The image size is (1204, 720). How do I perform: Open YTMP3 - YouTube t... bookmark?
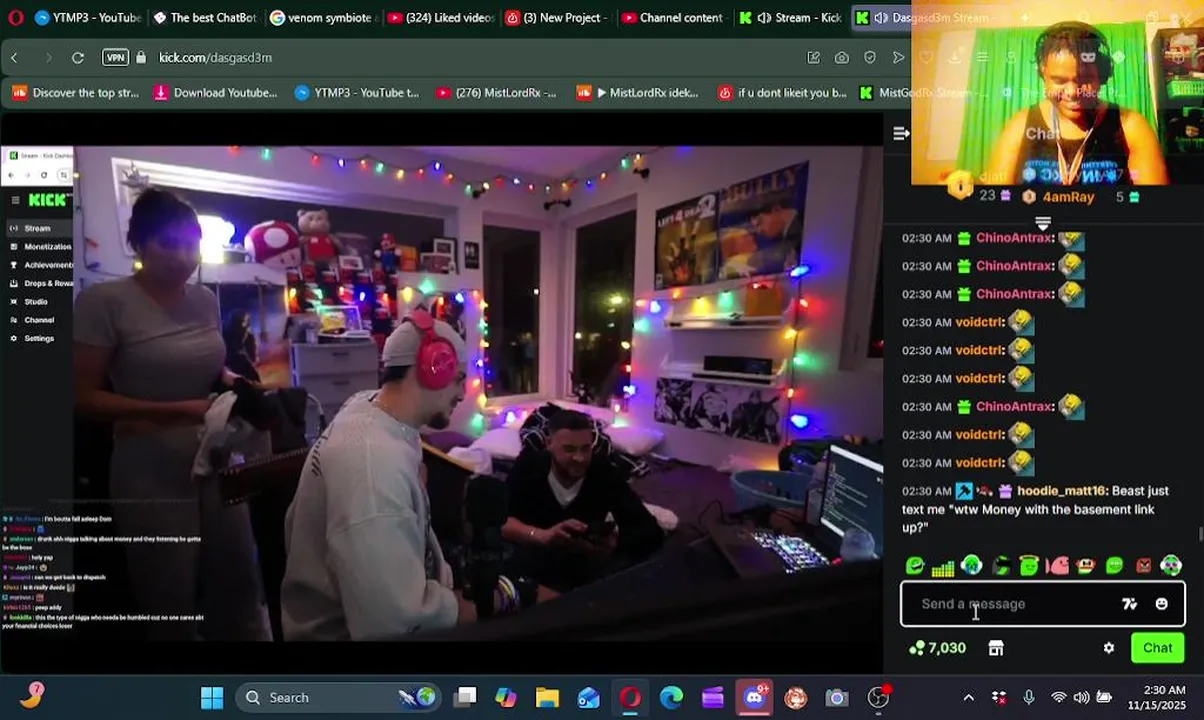(357, 93)
